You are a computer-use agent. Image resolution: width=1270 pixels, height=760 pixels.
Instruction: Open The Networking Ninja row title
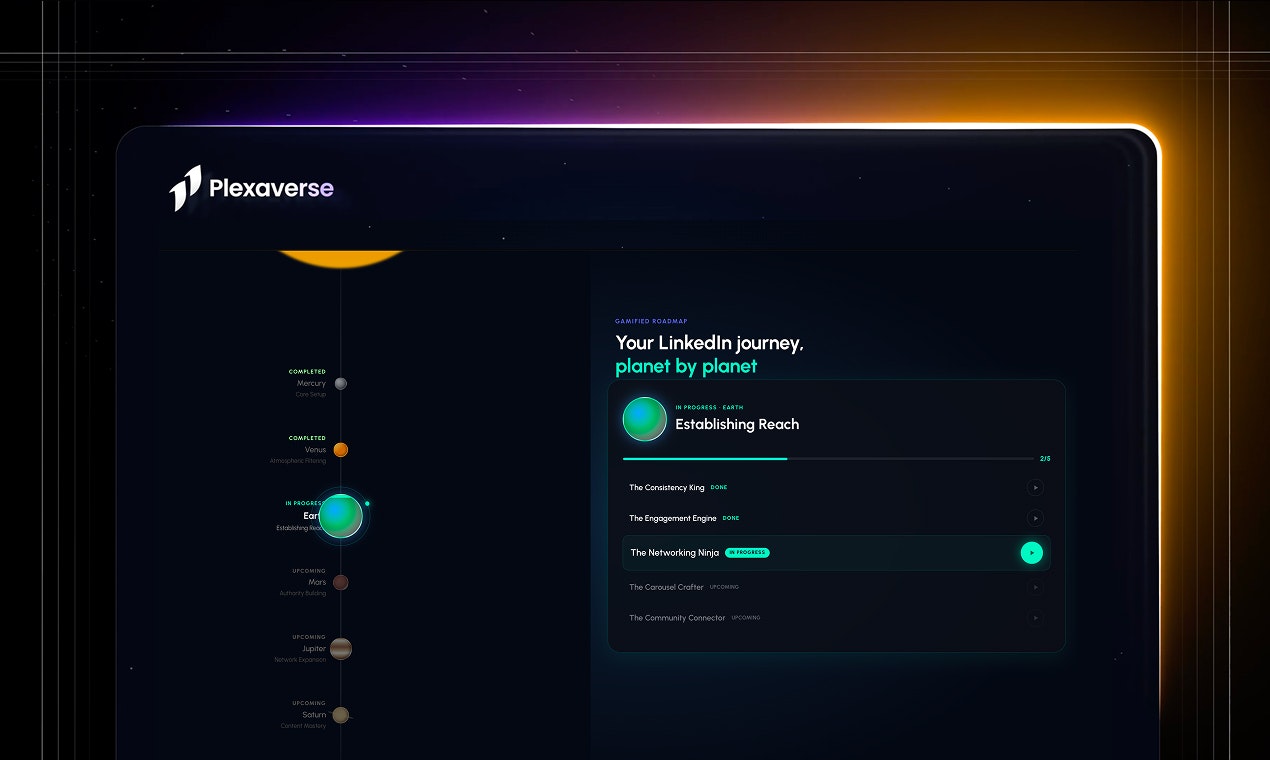click(675, 553)
